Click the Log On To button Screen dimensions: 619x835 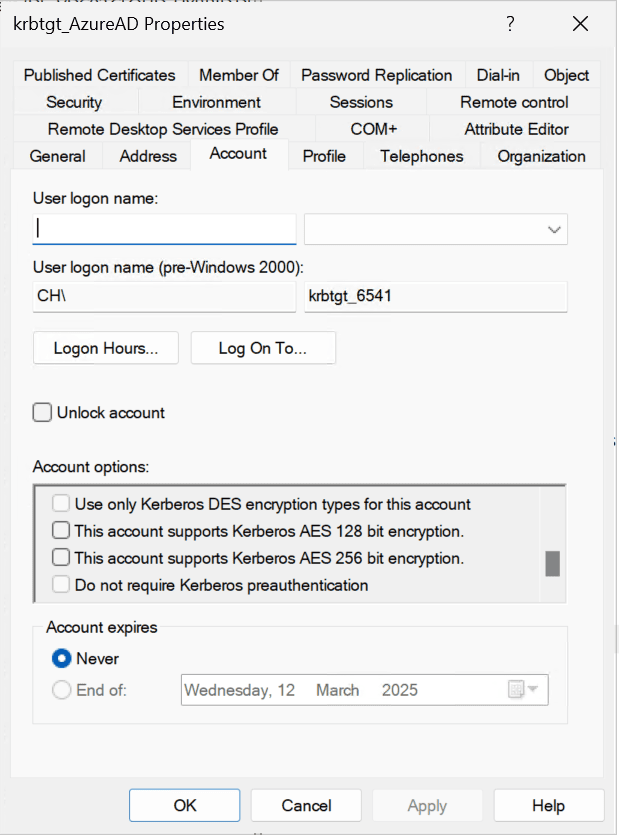[263, 348]
